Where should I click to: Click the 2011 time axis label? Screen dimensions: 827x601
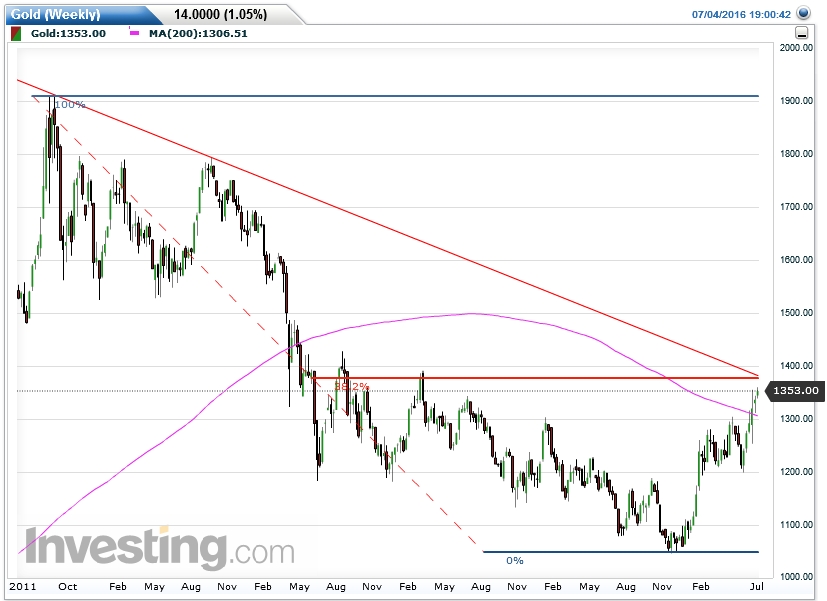(x=23, y=587)
